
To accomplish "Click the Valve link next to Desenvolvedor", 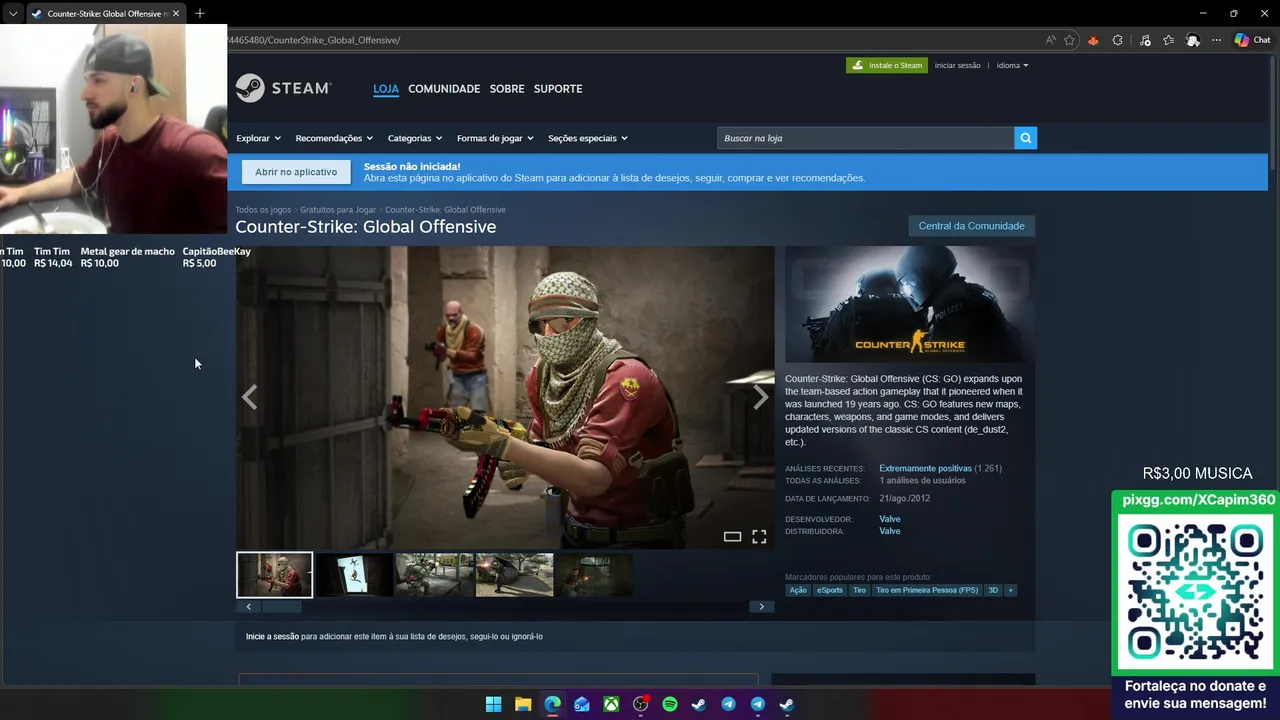I will [890, 519].
